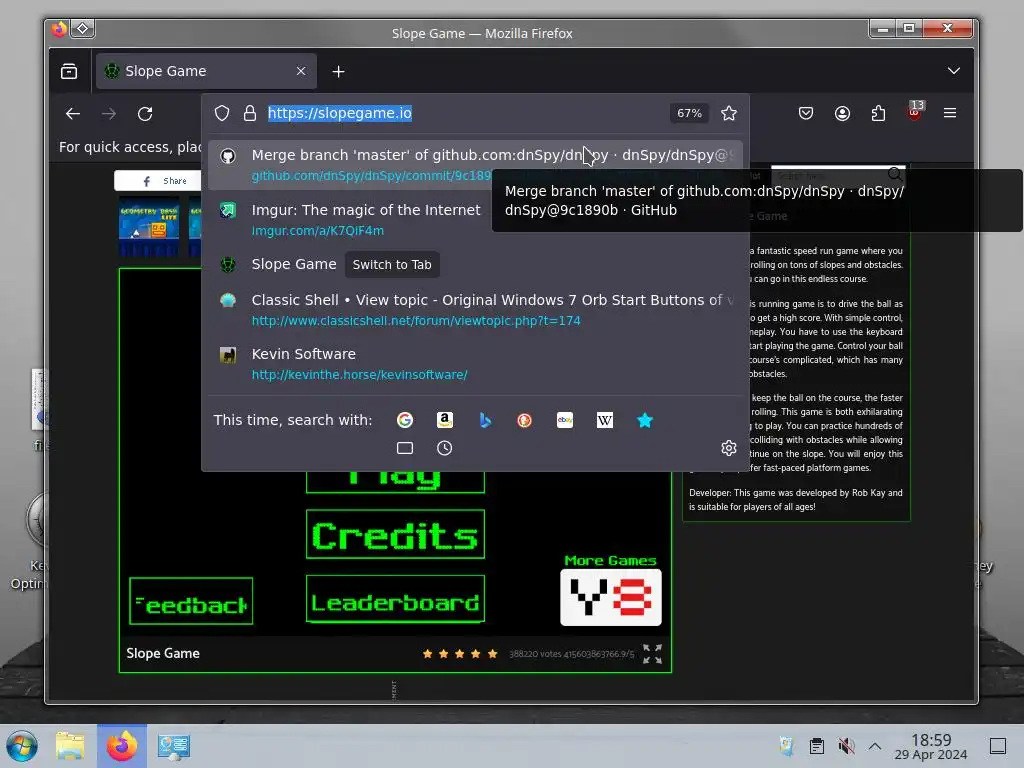This screenshot has width=1024, height=768.
Task: Click the pin window titlebar icon
Action: (x=83, y=29)
